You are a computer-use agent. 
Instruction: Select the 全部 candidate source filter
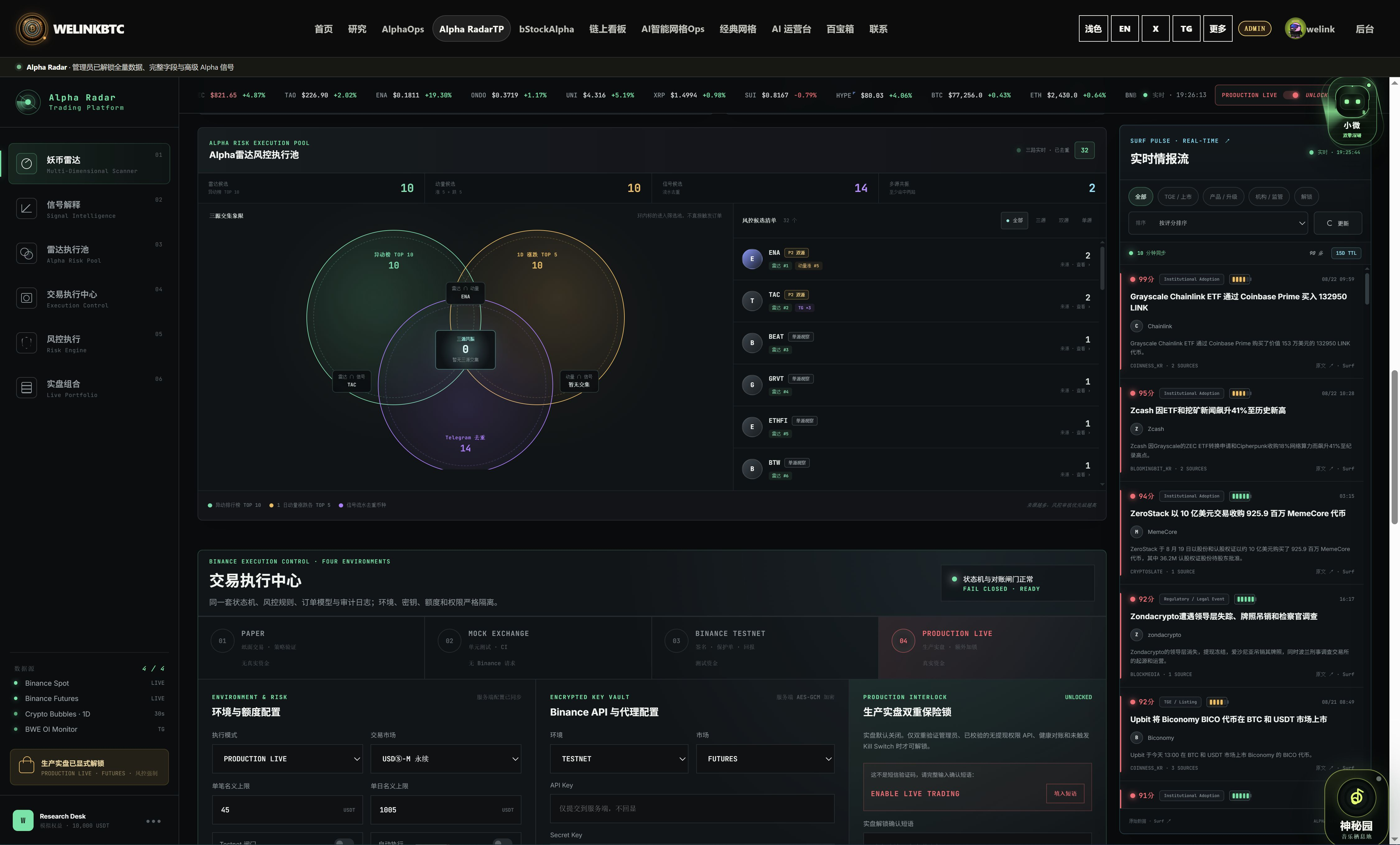[1014, 221]
